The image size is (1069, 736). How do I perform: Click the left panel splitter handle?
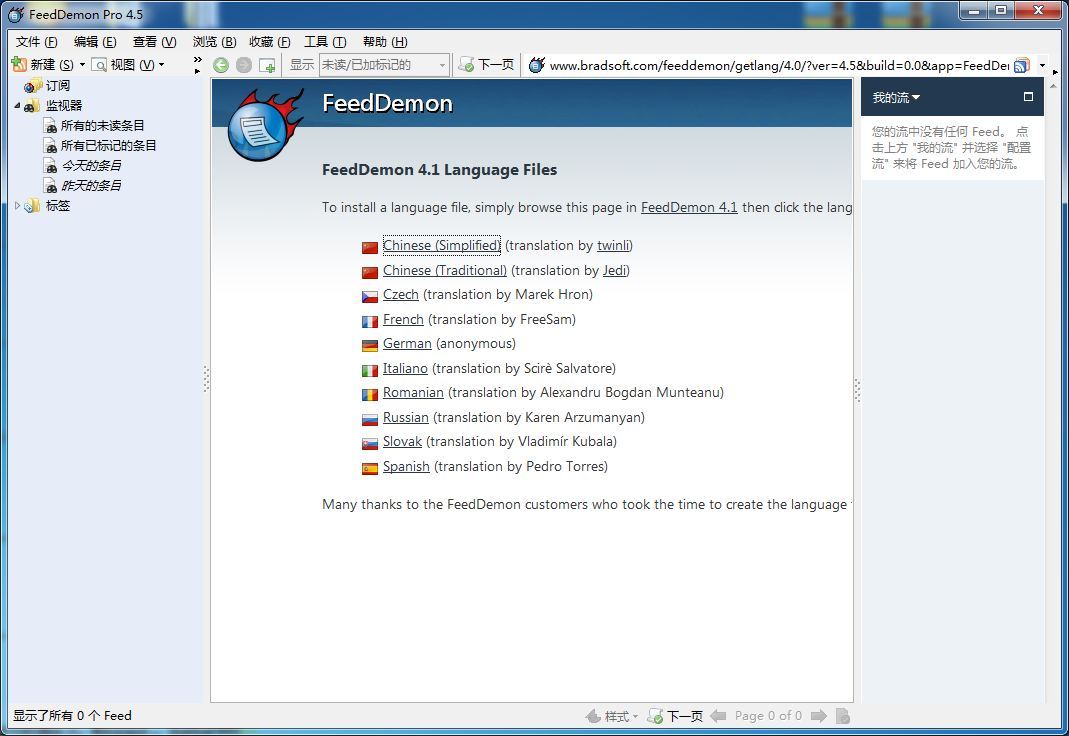pos(206,379)
